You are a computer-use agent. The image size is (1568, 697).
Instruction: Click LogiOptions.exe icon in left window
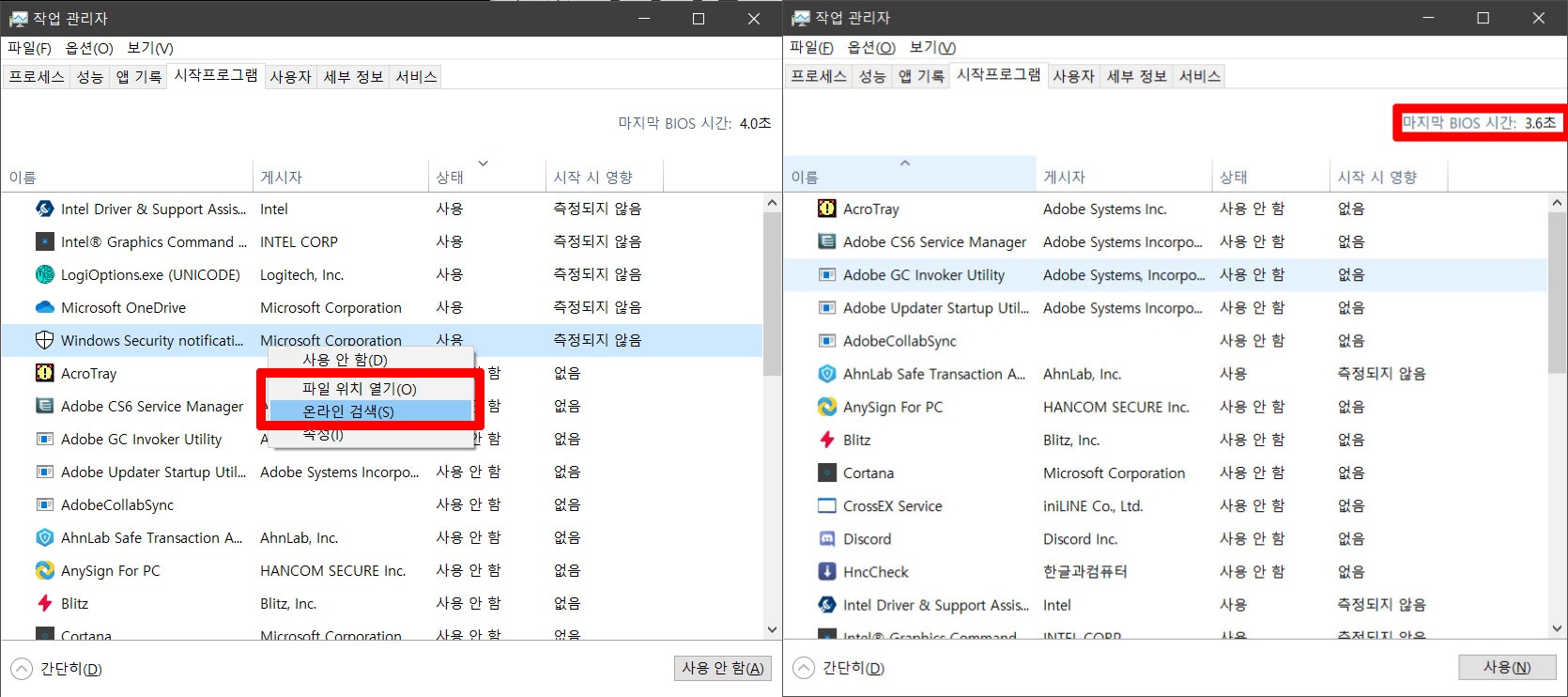44,274
